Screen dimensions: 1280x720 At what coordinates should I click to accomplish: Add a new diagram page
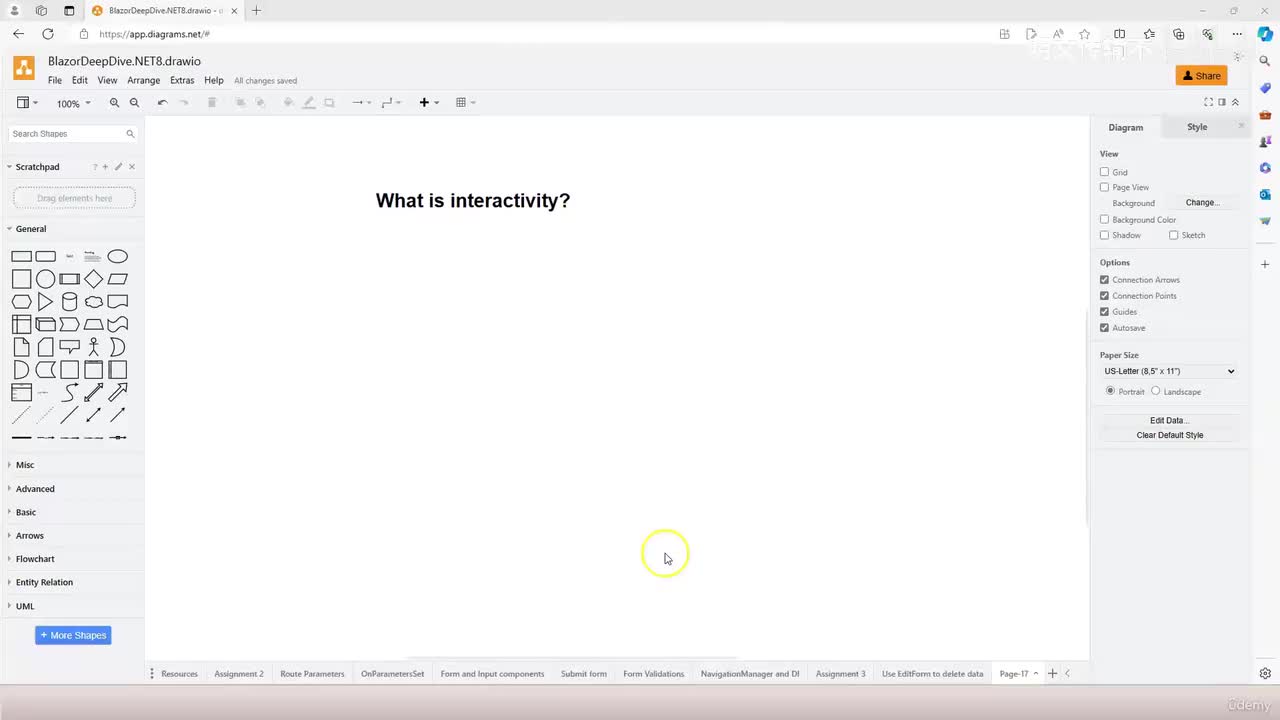click(1052, 674)
